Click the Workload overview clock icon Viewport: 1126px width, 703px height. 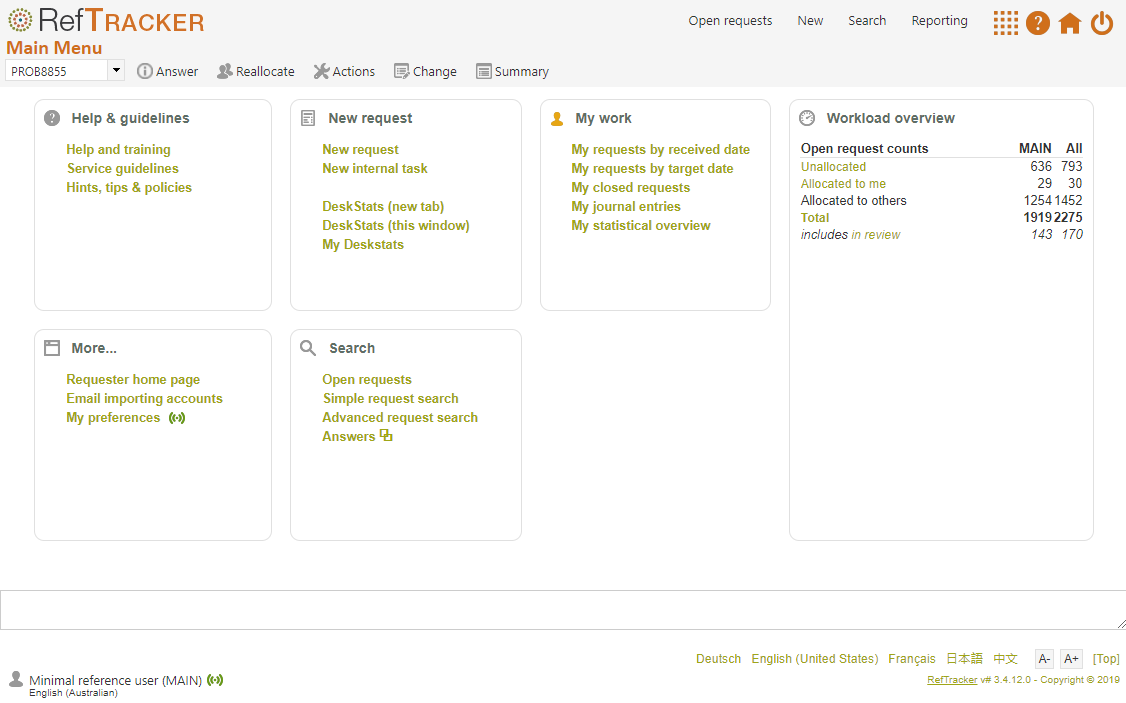[807, 118]
